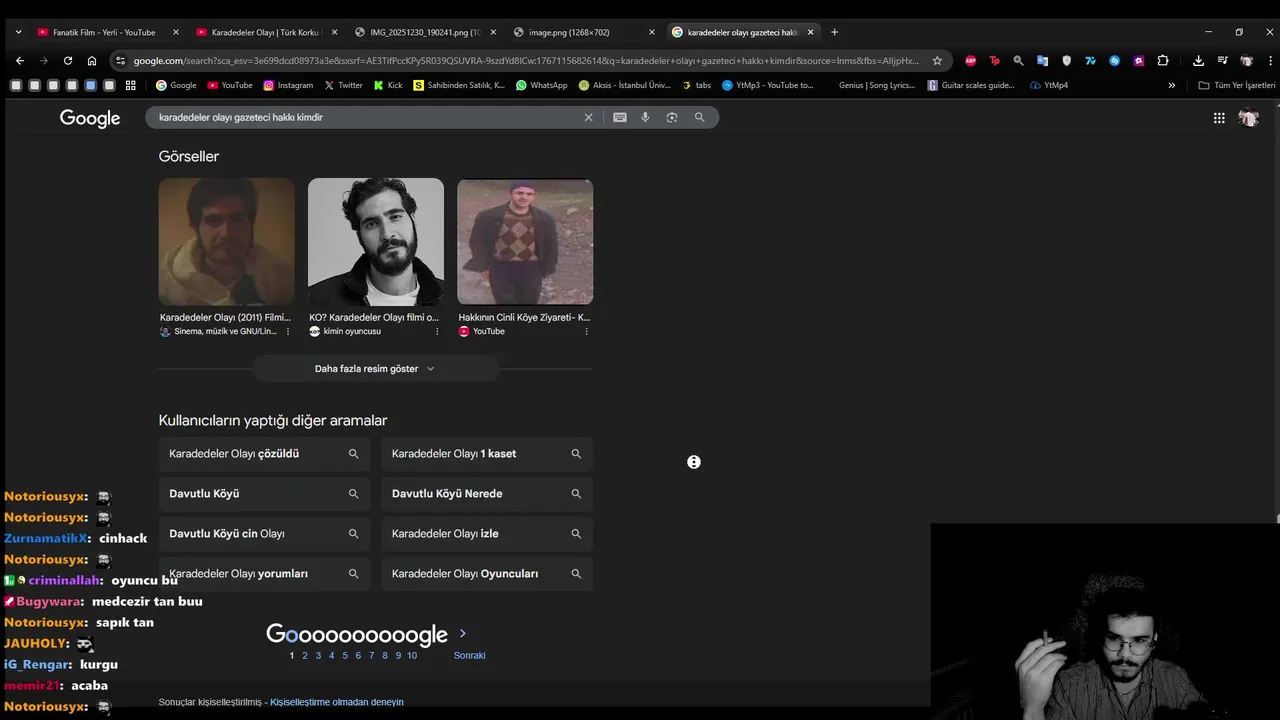
Task: Search Karadedeler Olayı çözüldü suggestion
Action: pyautogui.click(x=264, y=454)
